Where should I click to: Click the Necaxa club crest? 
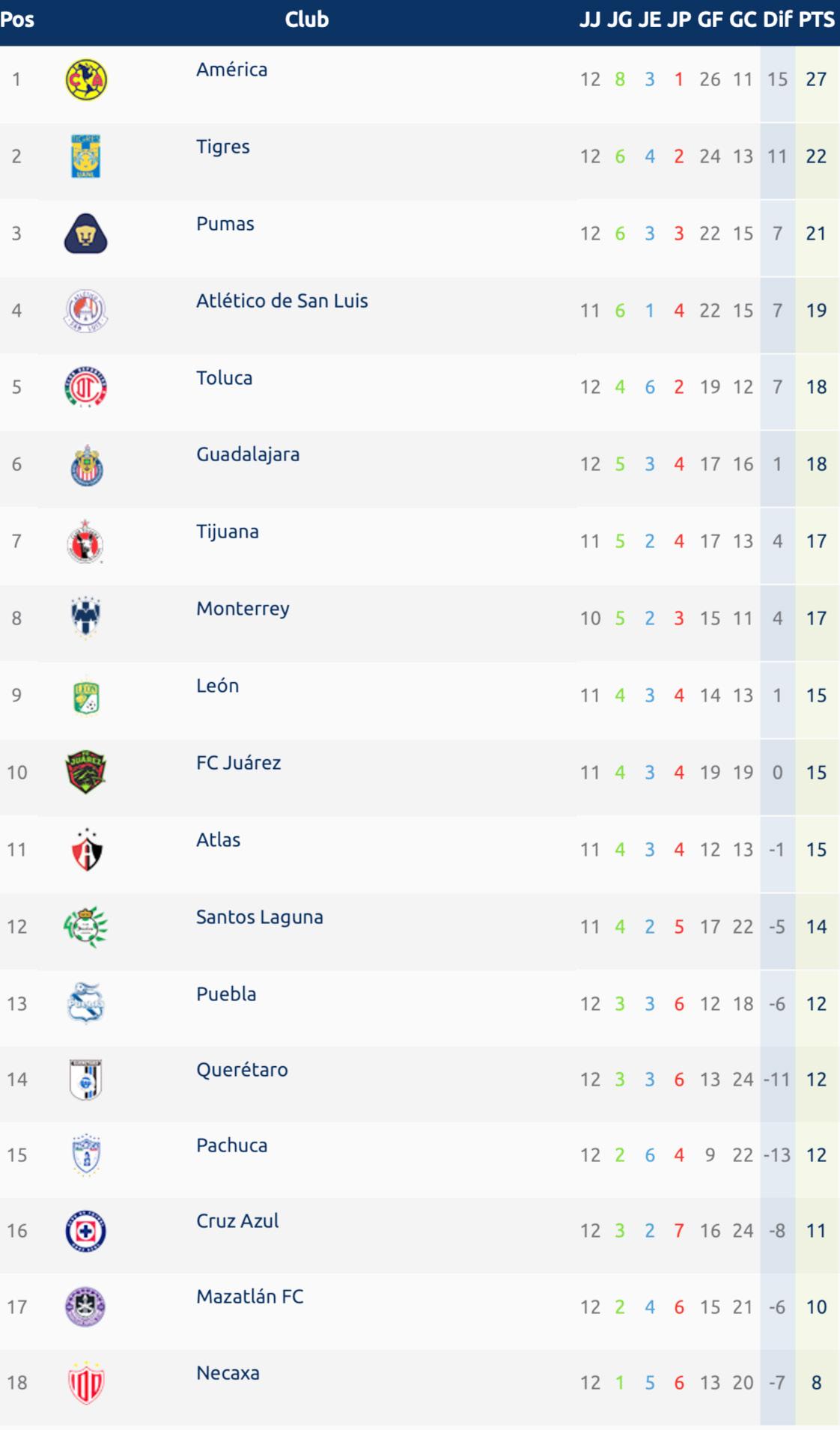click(86, 1383)
